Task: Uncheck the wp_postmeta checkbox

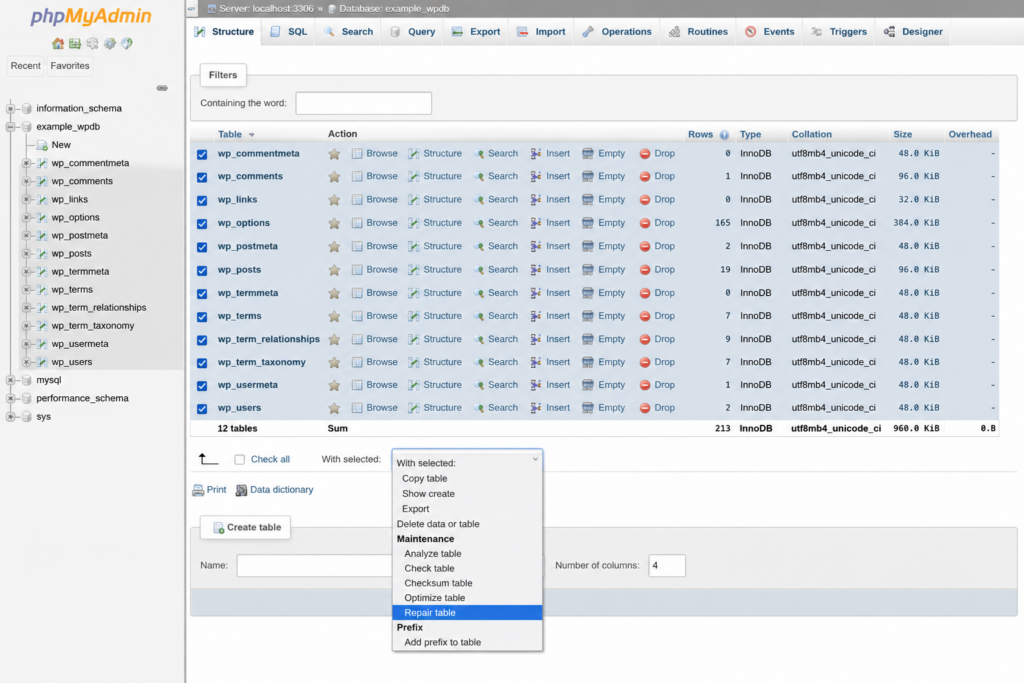Action: coord(202,247)
